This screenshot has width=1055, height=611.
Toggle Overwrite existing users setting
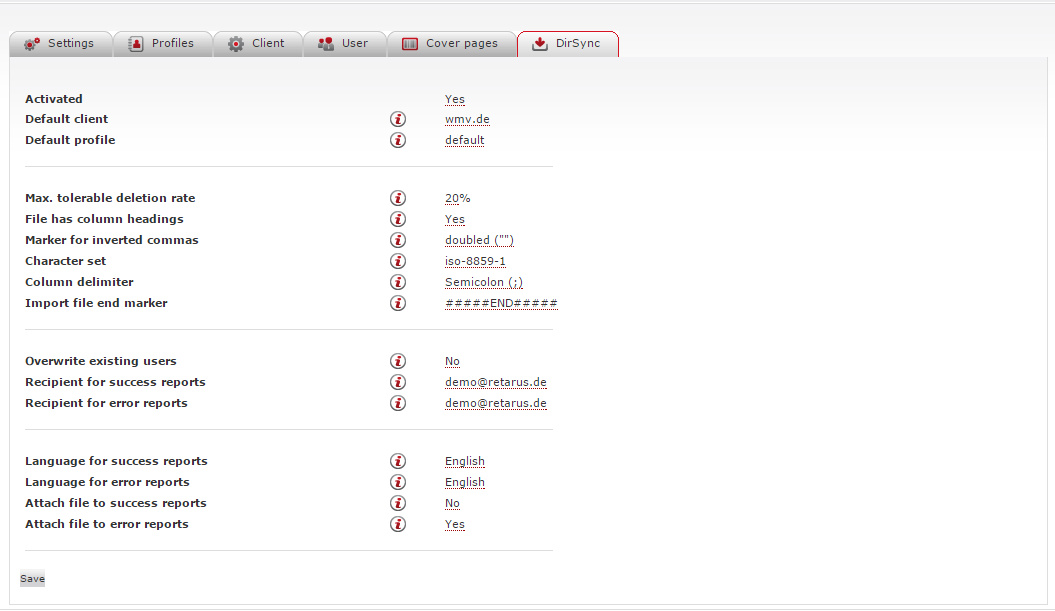tap(452, 361)
